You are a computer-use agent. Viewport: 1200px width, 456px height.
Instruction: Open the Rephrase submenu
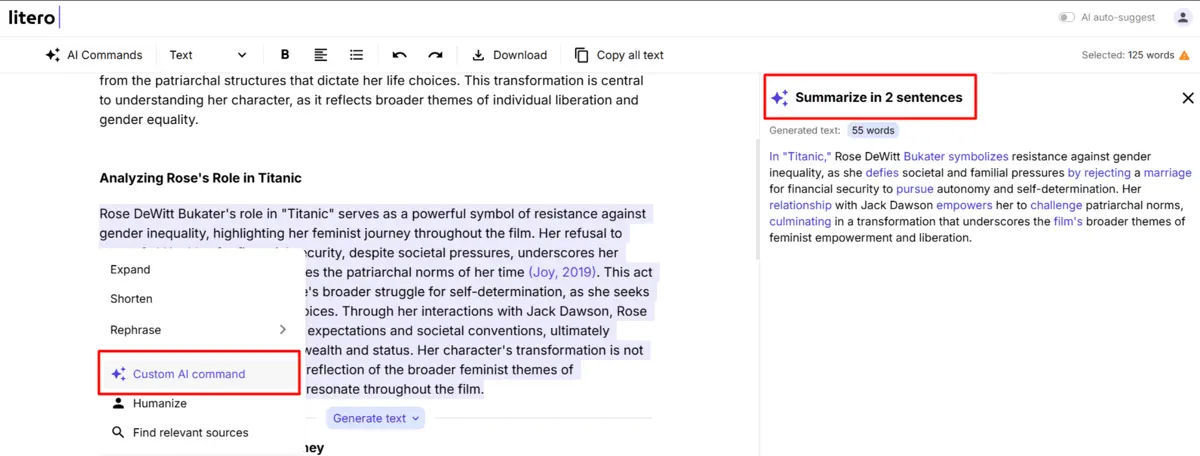click(198, 329)
